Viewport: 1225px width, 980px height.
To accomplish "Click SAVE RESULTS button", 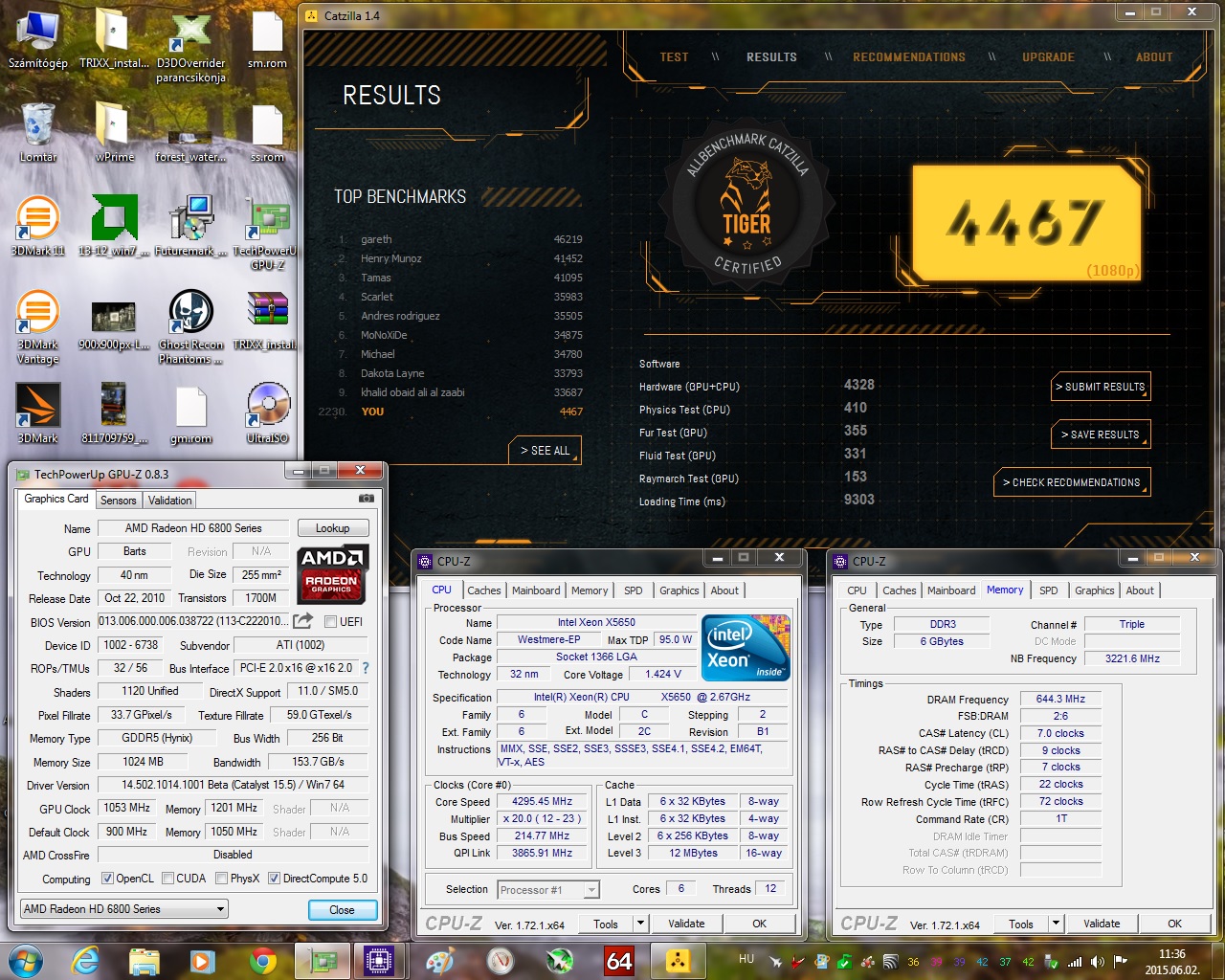I will pyautogui.click(x=1101, y=434).
